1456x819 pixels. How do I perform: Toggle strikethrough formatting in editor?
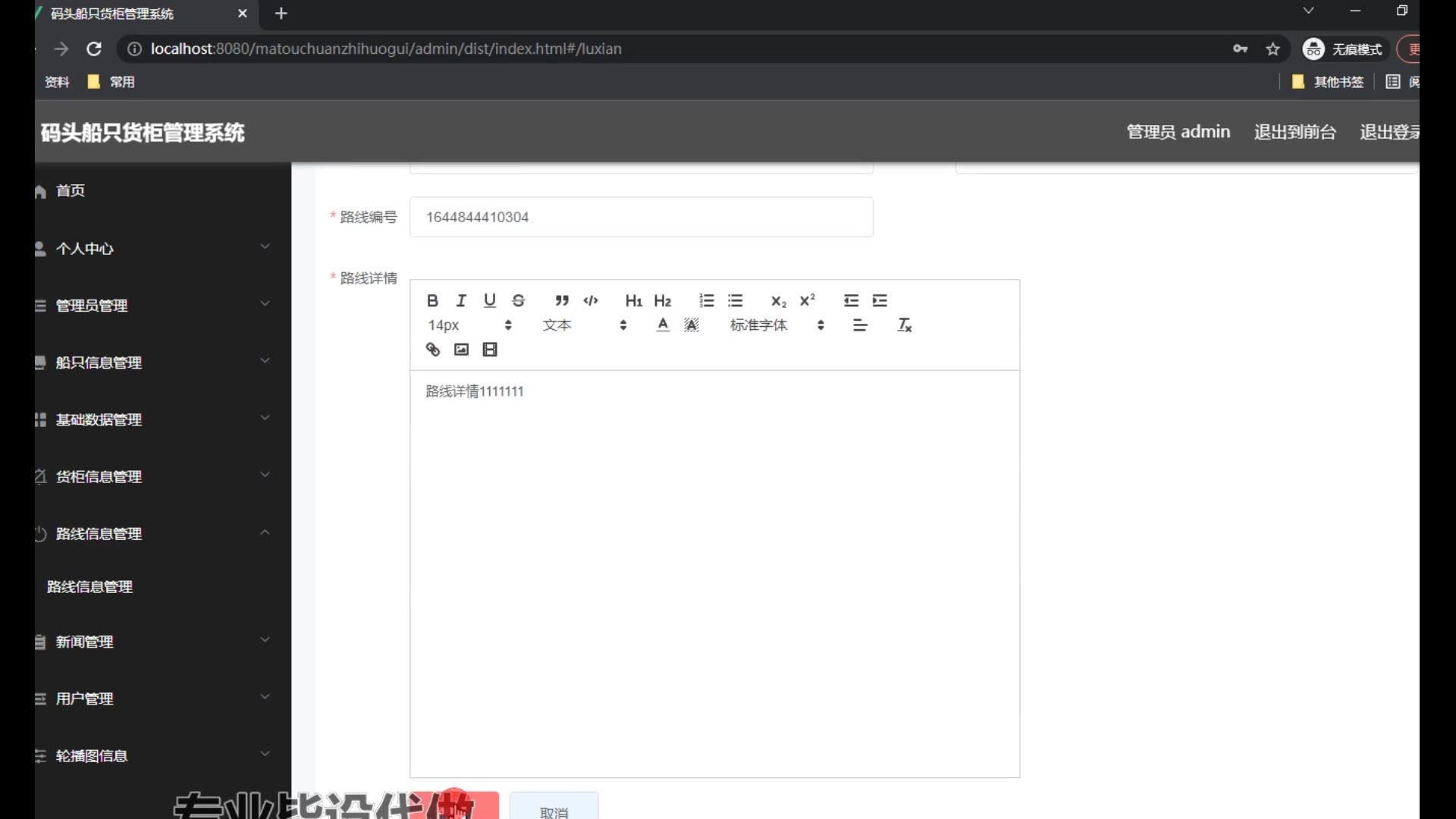click(x=519, y=301)
